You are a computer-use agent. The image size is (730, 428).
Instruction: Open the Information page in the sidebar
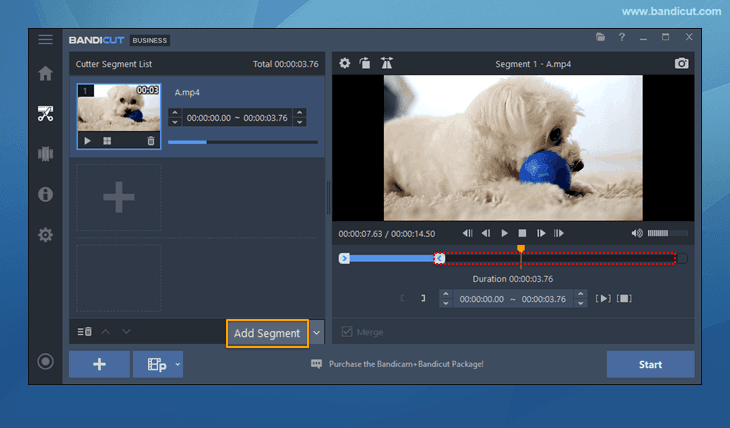click(45, 194)
